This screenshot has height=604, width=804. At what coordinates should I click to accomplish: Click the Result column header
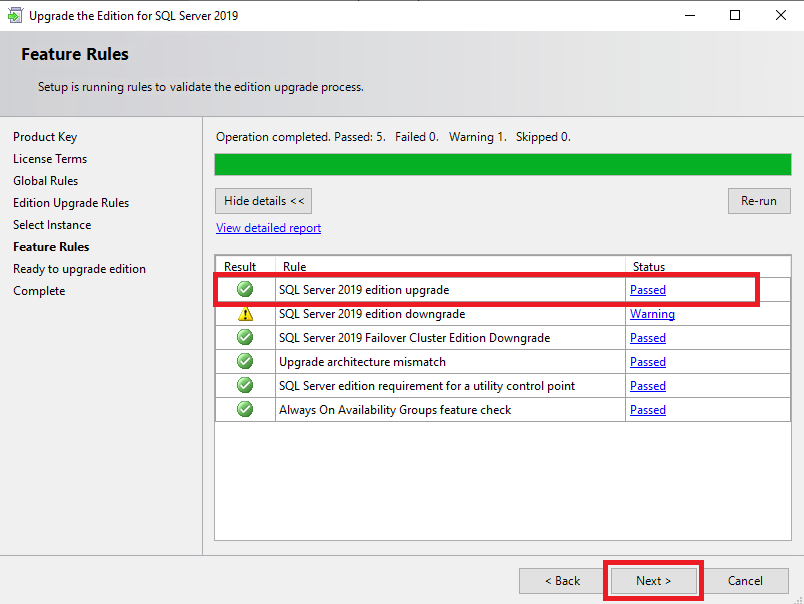coord(240,267)
